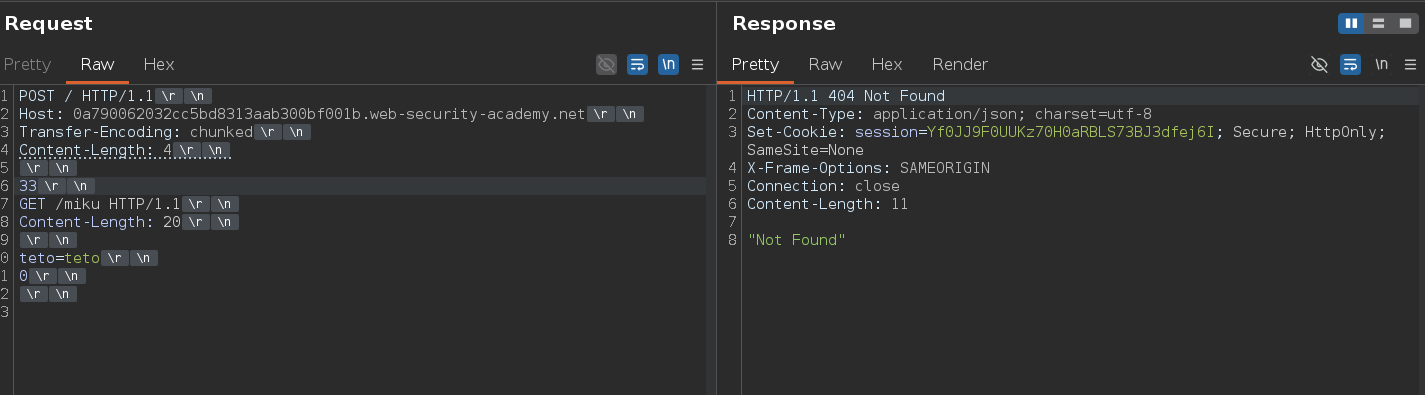The height and width of the screenshot is (395, 1425).
Task: Click the 'teto=teto' body line
Action: pyautogui.click(x=60, y=258)
